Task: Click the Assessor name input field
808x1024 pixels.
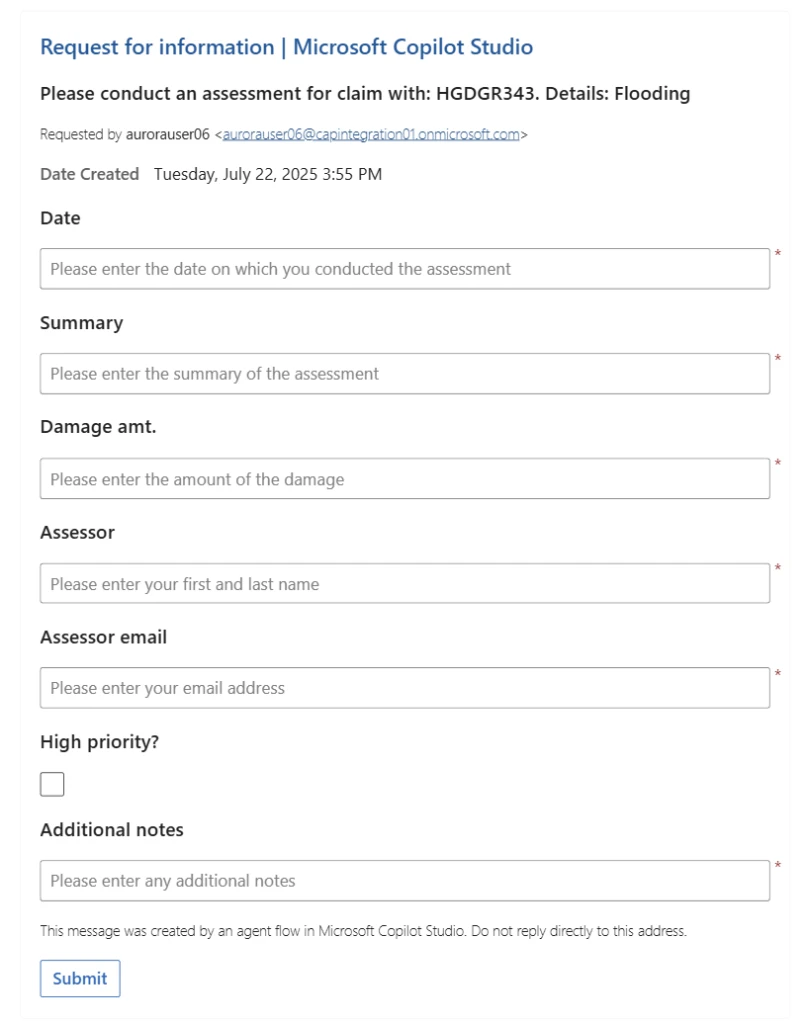Action: tap(404, 583)
